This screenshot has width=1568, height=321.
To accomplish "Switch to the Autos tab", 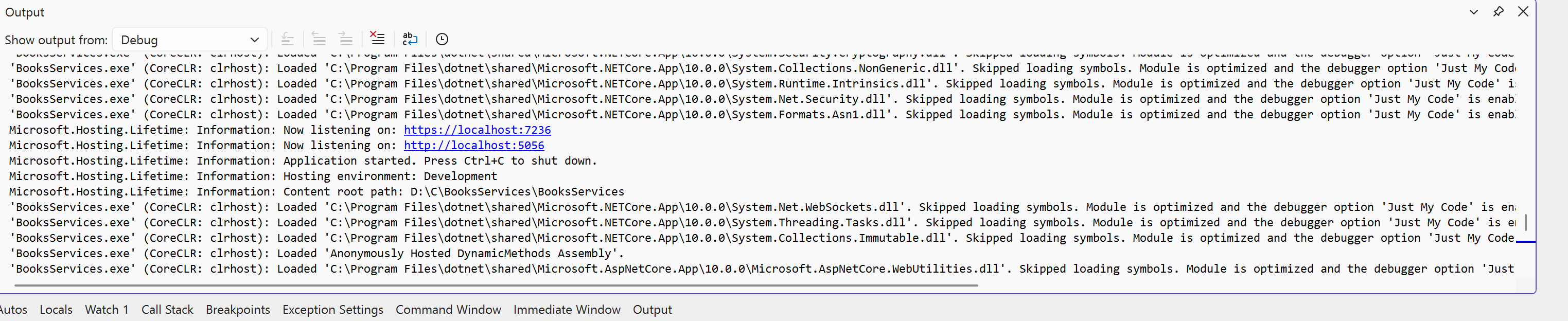I will (x=13, y=310).
